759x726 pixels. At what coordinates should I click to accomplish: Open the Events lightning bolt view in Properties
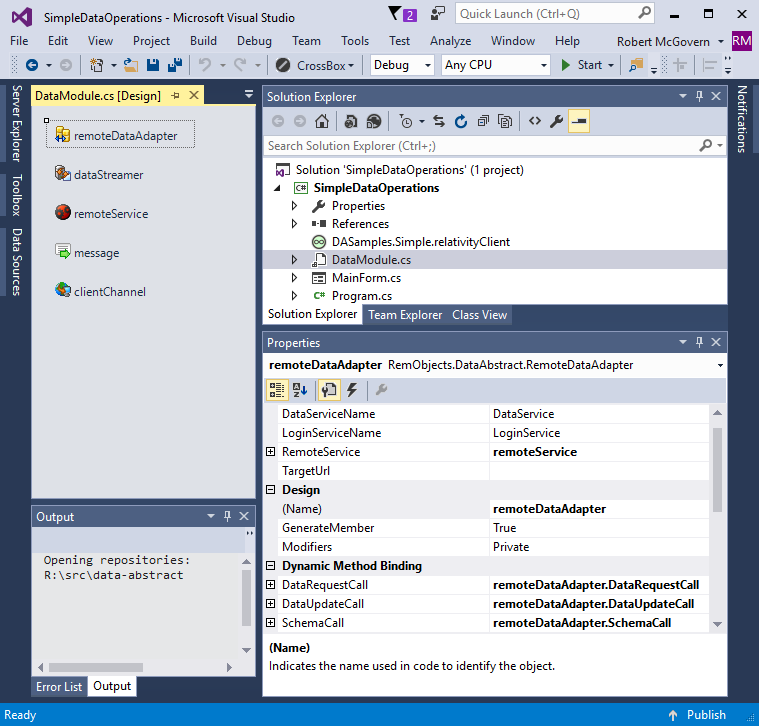(352, 390)
